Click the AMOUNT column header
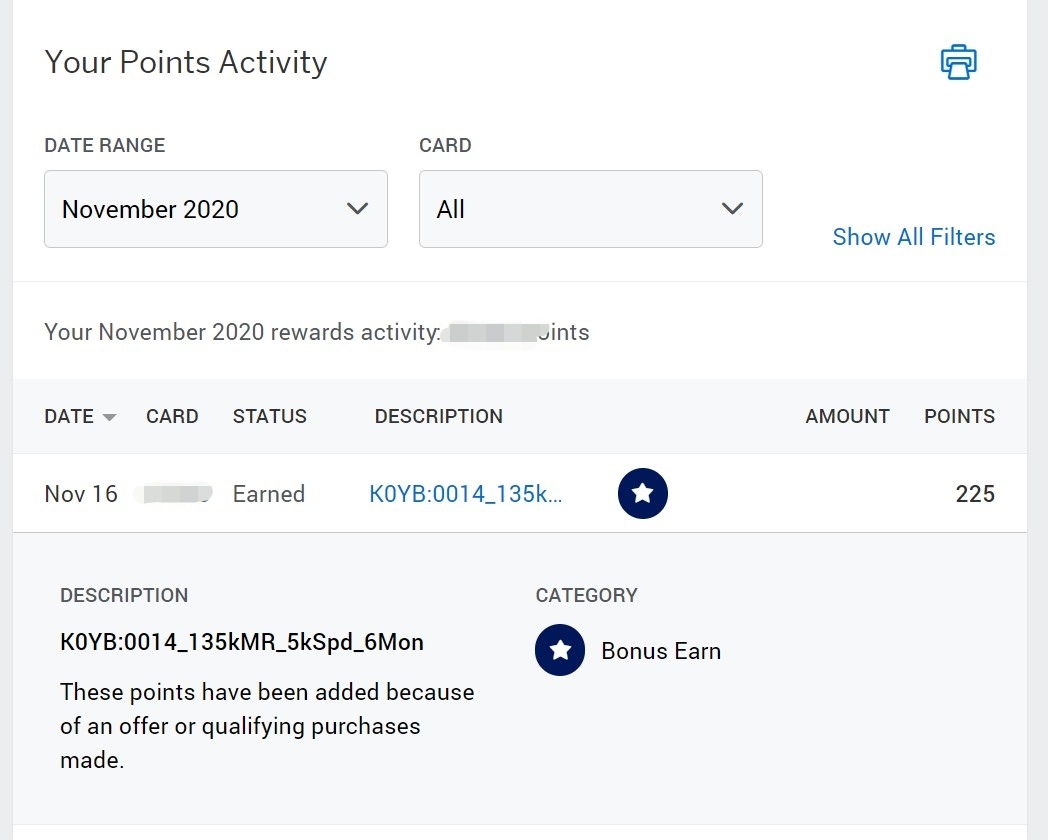 click(847, 416)
